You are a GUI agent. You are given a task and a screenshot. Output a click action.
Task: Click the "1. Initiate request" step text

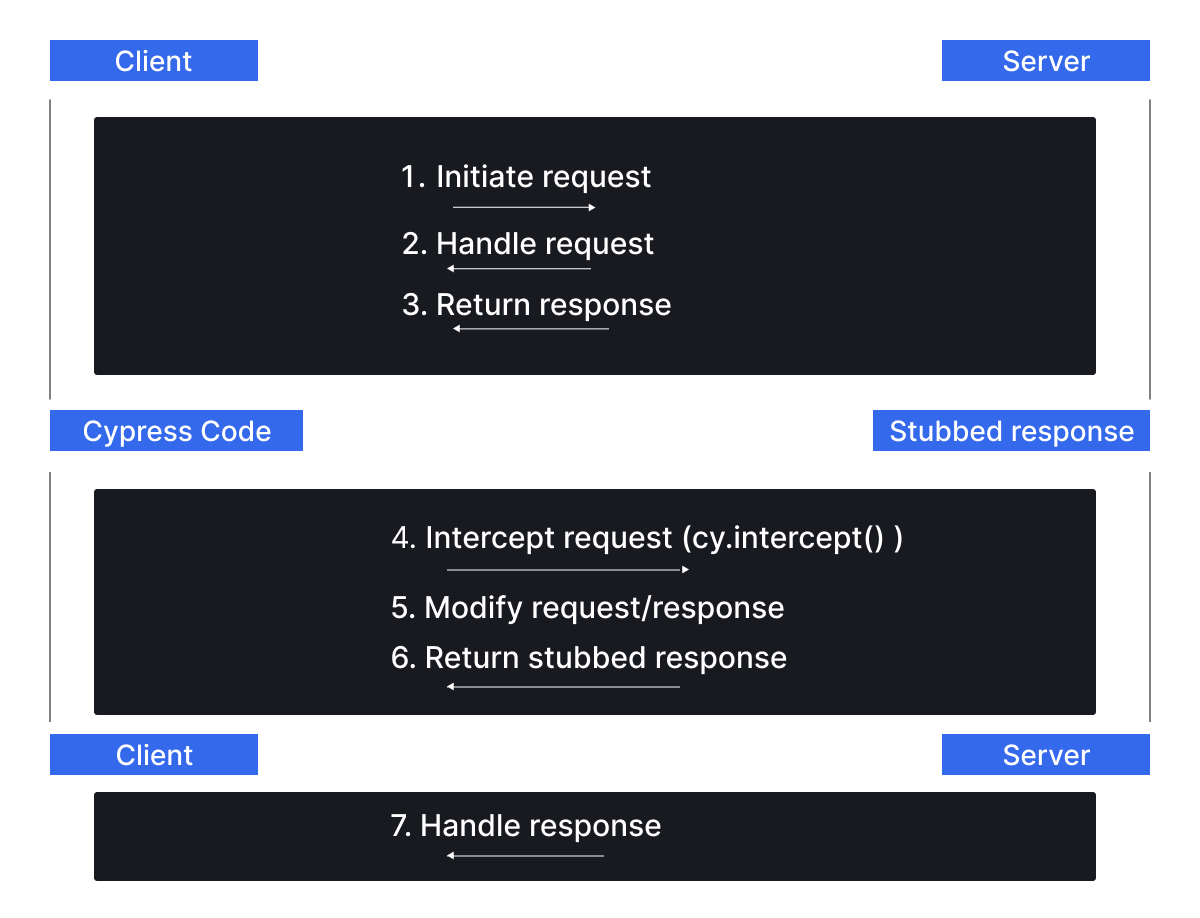(x=526, y=177)
